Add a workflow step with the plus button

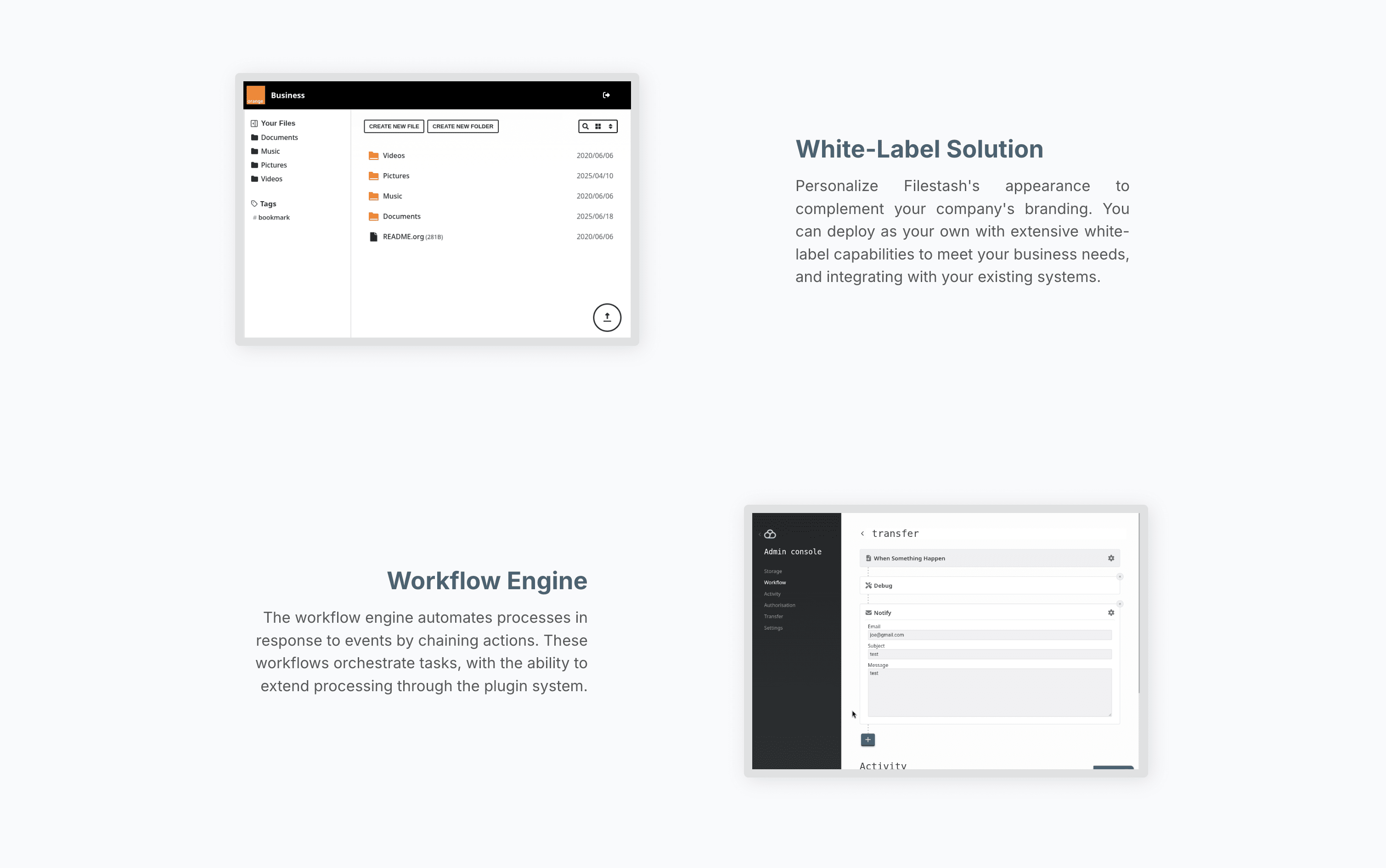point(868,740)
